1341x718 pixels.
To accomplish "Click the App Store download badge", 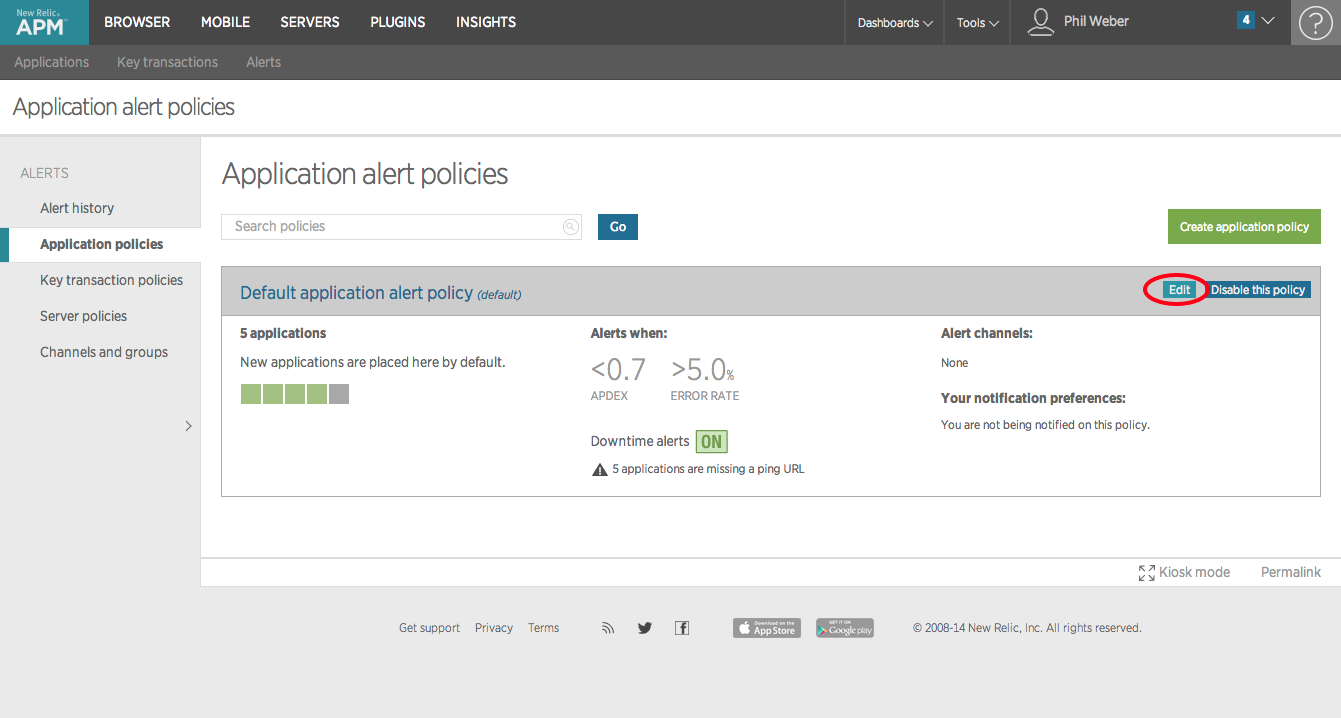I will click(x=767, y=628).
